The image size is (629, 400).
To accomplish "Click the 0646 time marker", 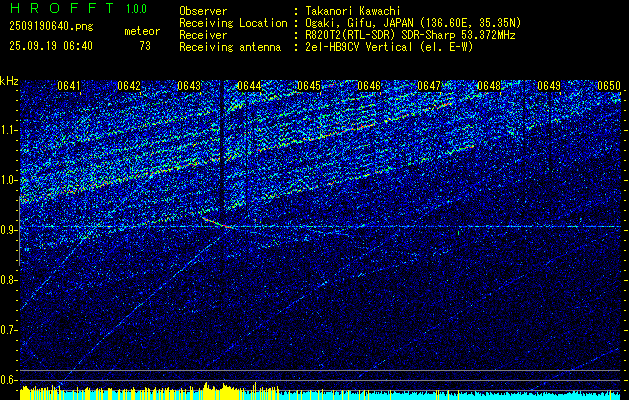I will click(369, 86).
